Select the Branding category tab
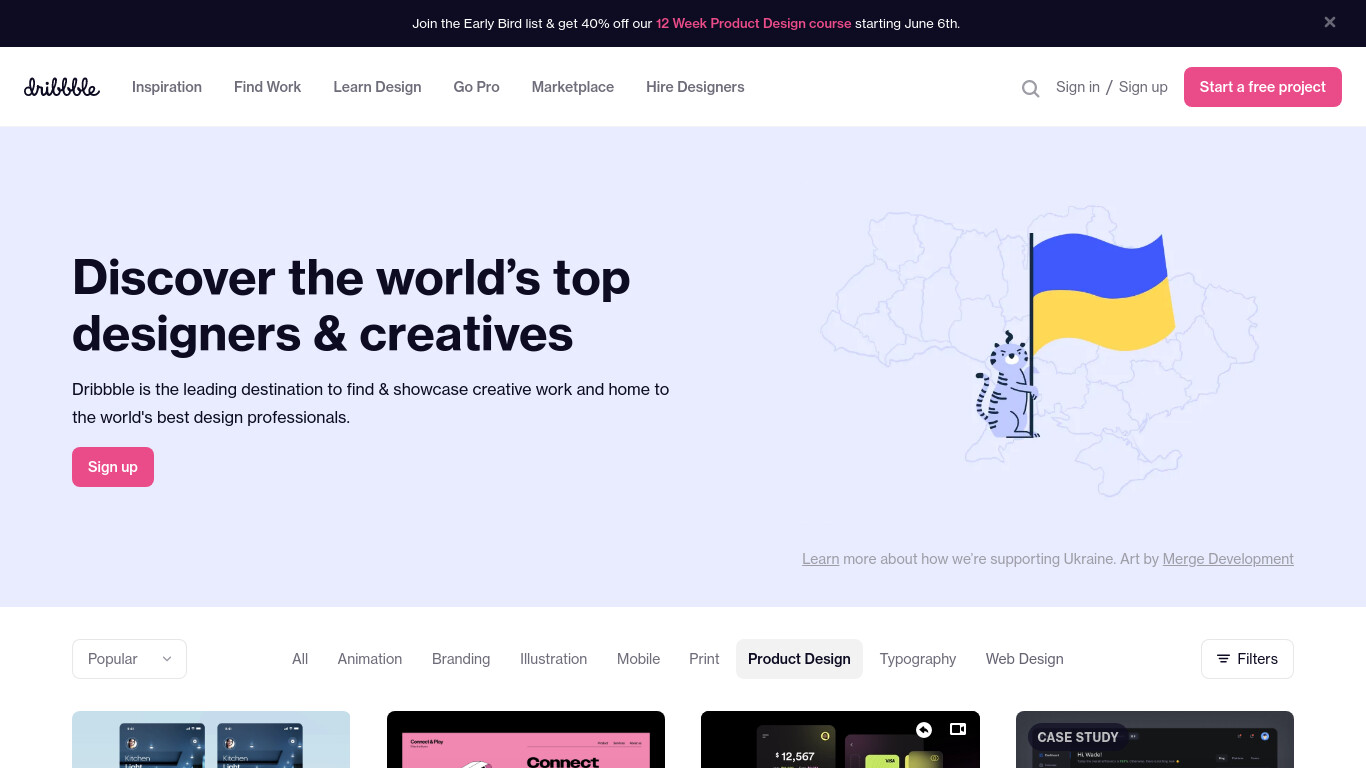1366x768 pixels. (x=461, y=659)
